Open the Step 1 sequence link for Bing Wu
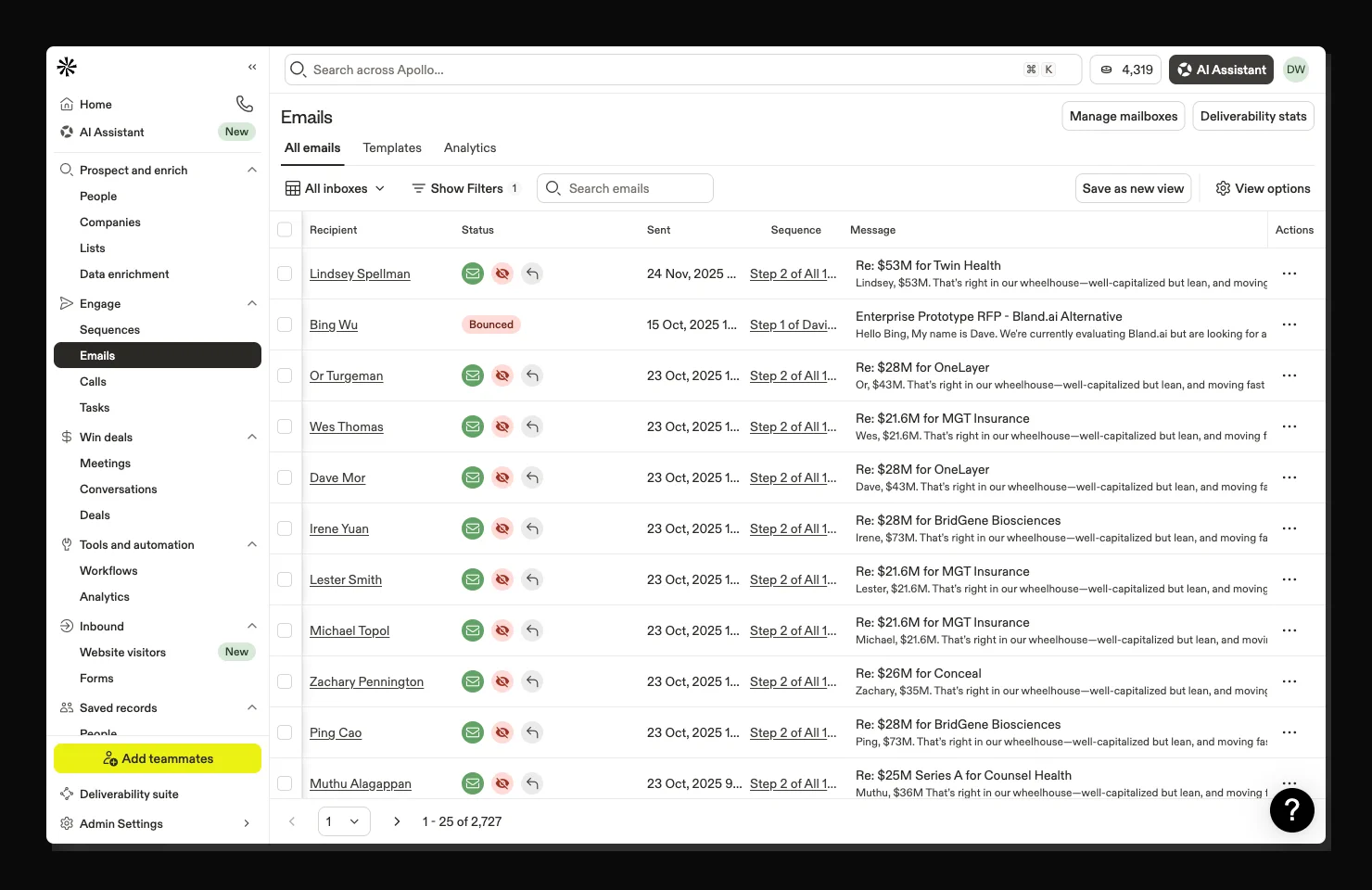Viewport: 1372px width, 890px height. click(793, 324)
